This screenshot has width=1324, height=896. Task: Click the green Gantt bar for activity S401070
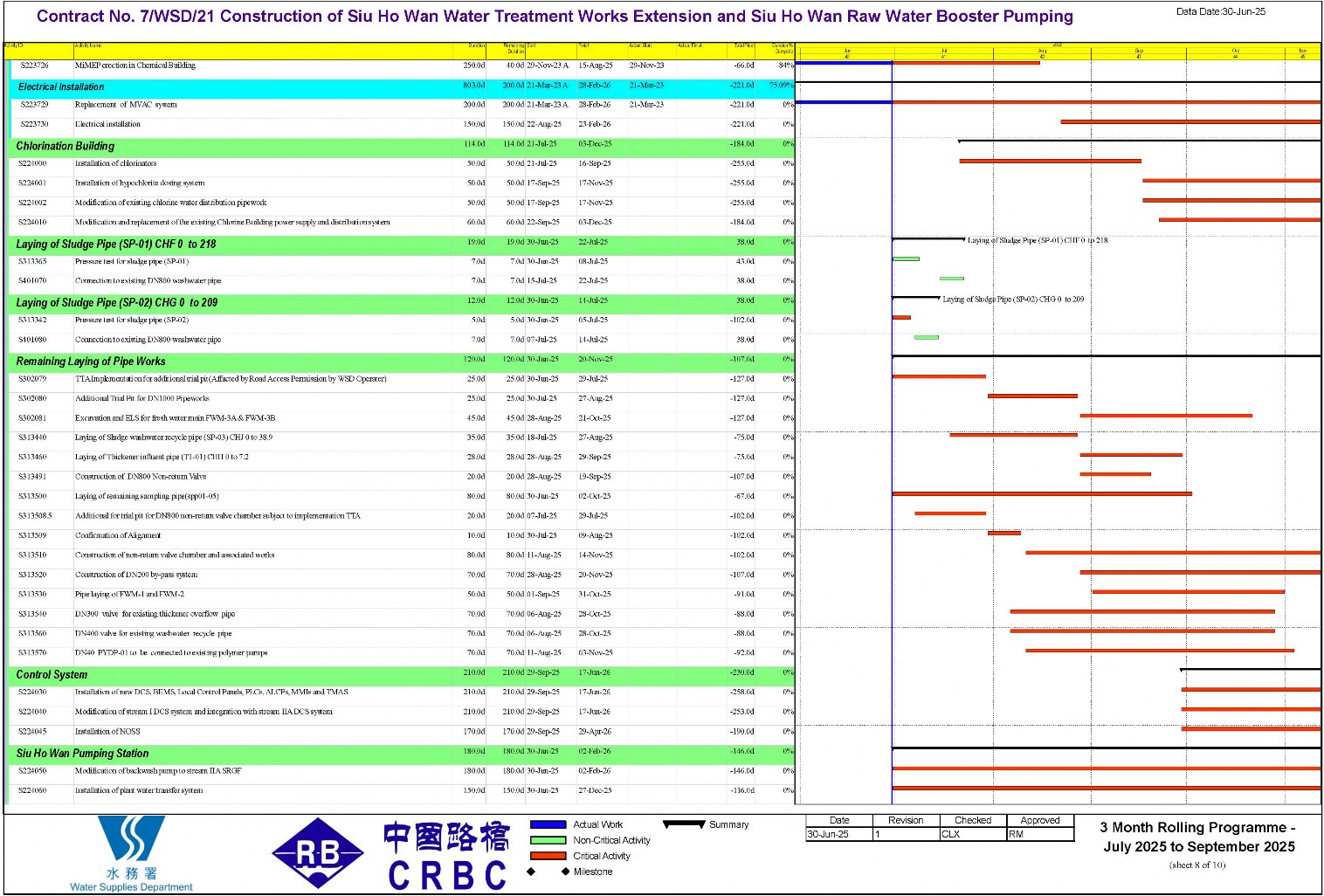point(952,279)
